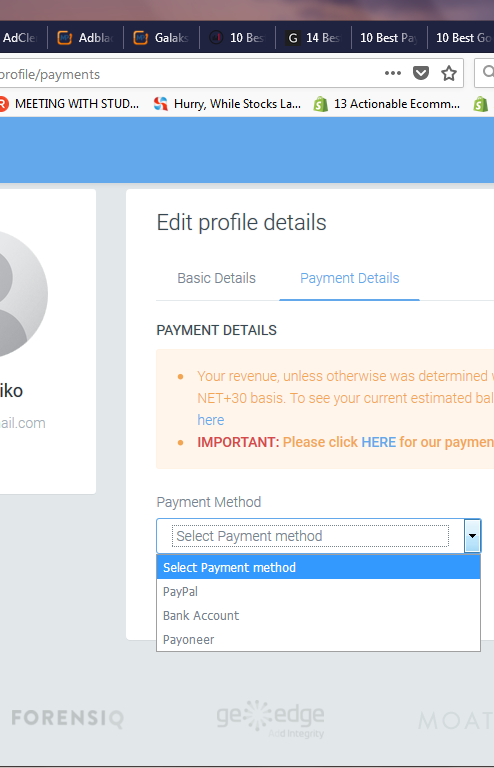Follow the 'here' estimated balance link

(x=211, y=420)
